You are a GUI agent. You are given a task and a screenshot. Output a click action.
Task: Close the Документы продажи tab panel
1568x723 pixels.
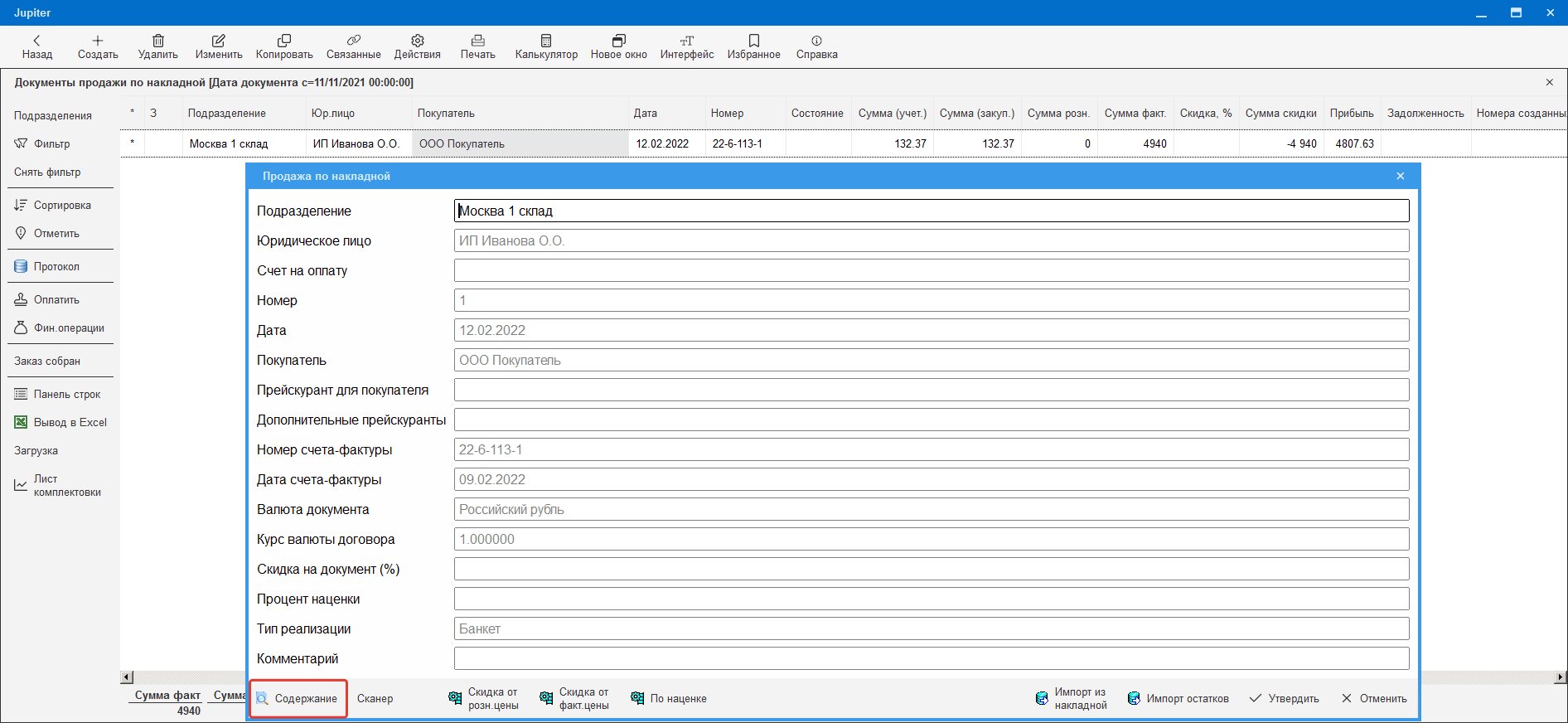point(1550,82)
